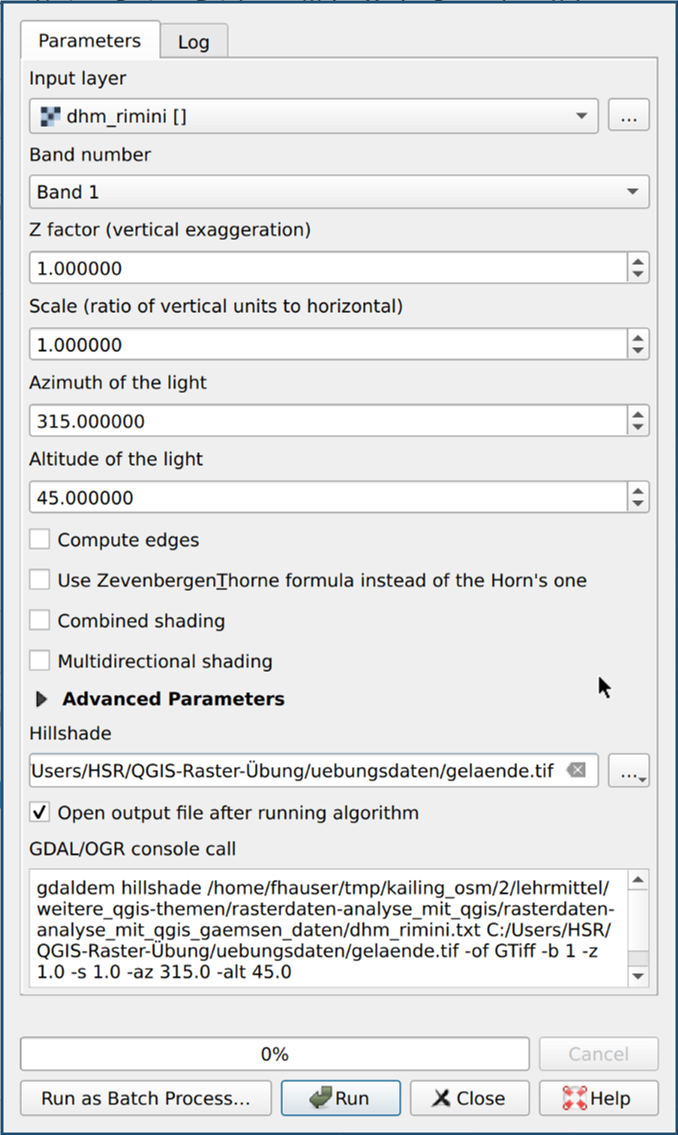The image size is (678, 1135).
Task: Open the Band number dropdown
Action: pos(338,192)
